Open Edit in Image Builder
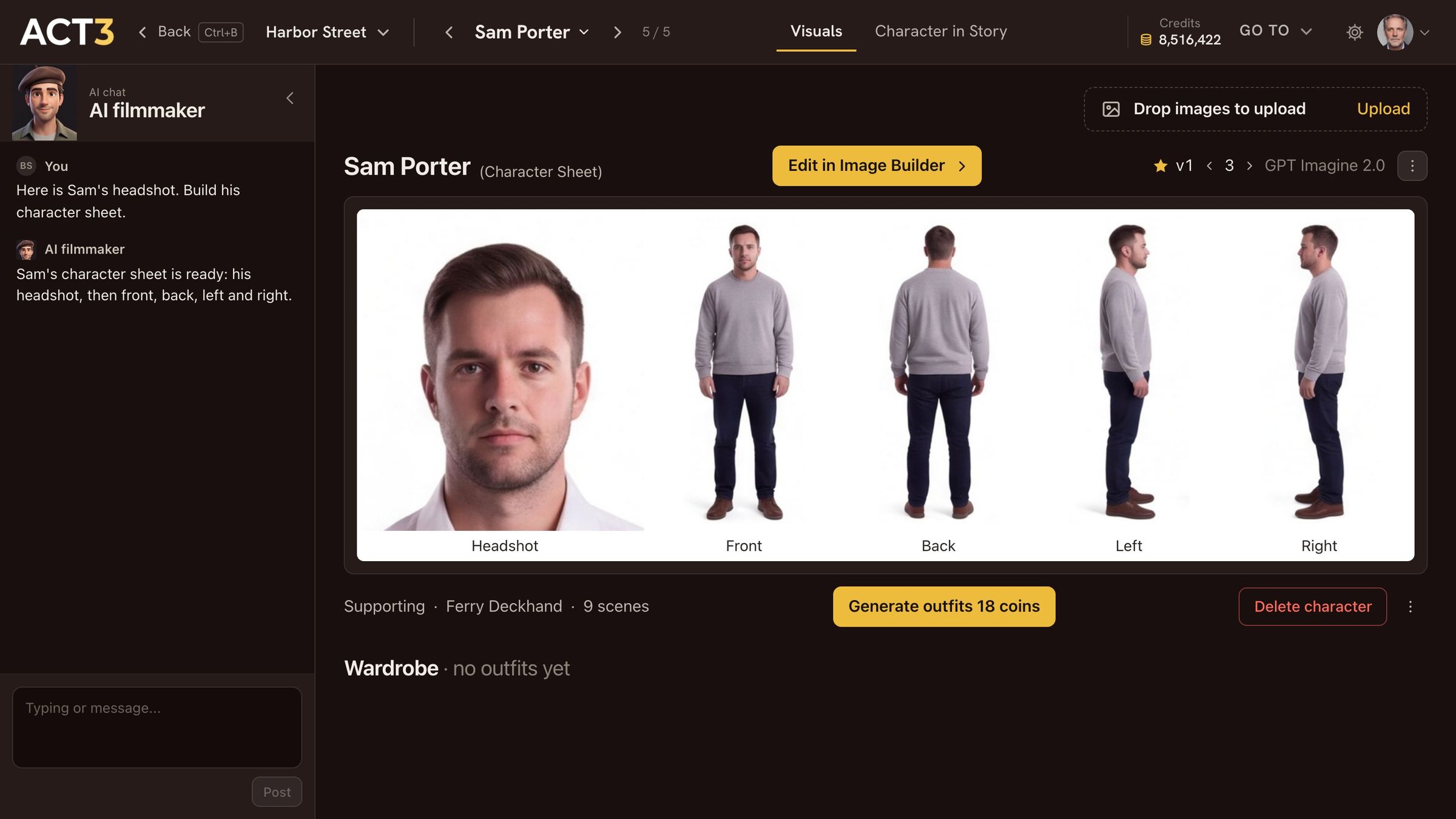The width and height of the screenshot is (1456, 819). [877, 166]
